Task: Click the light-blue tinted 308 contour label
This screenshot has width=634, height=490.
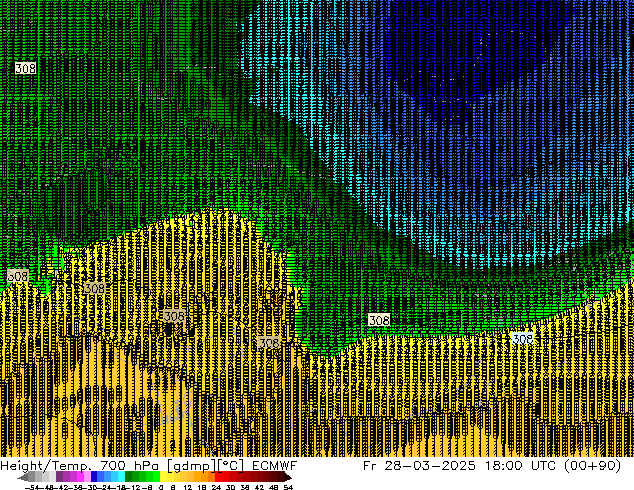Action: tap(522, 338)
